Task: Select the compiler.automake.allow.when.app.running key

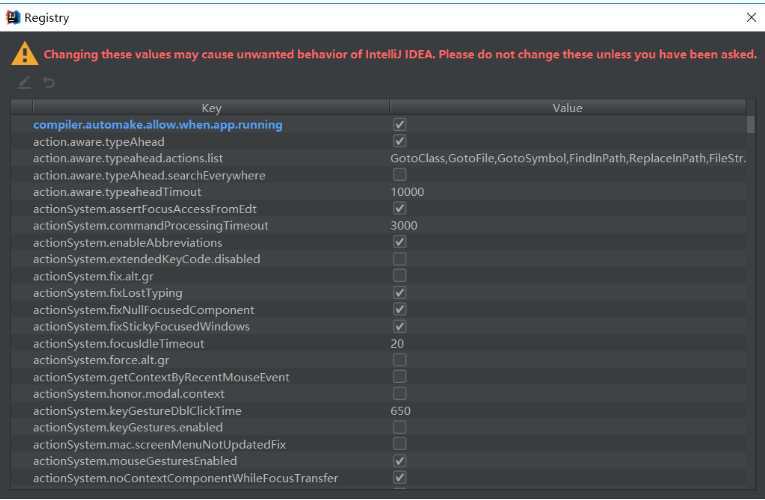Action: point(158,125)
